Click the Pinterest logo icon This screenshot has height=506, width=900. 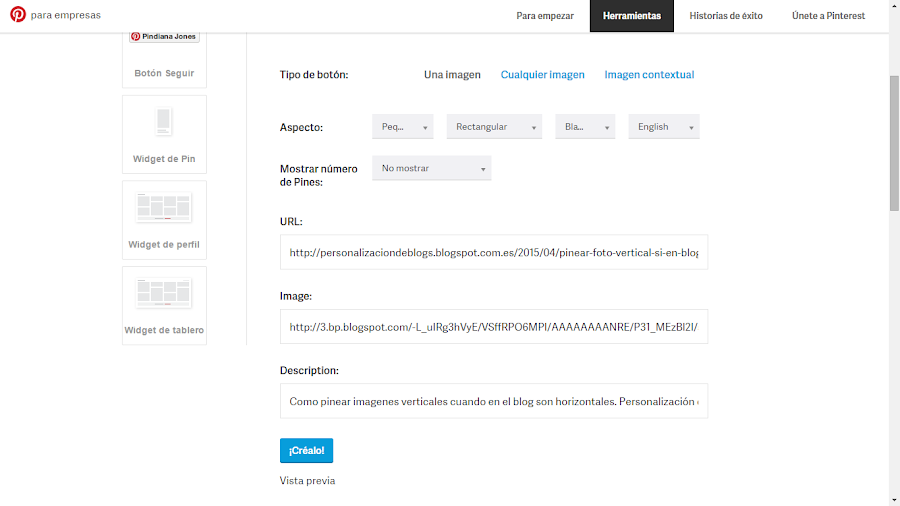click(x=18, y=14)
